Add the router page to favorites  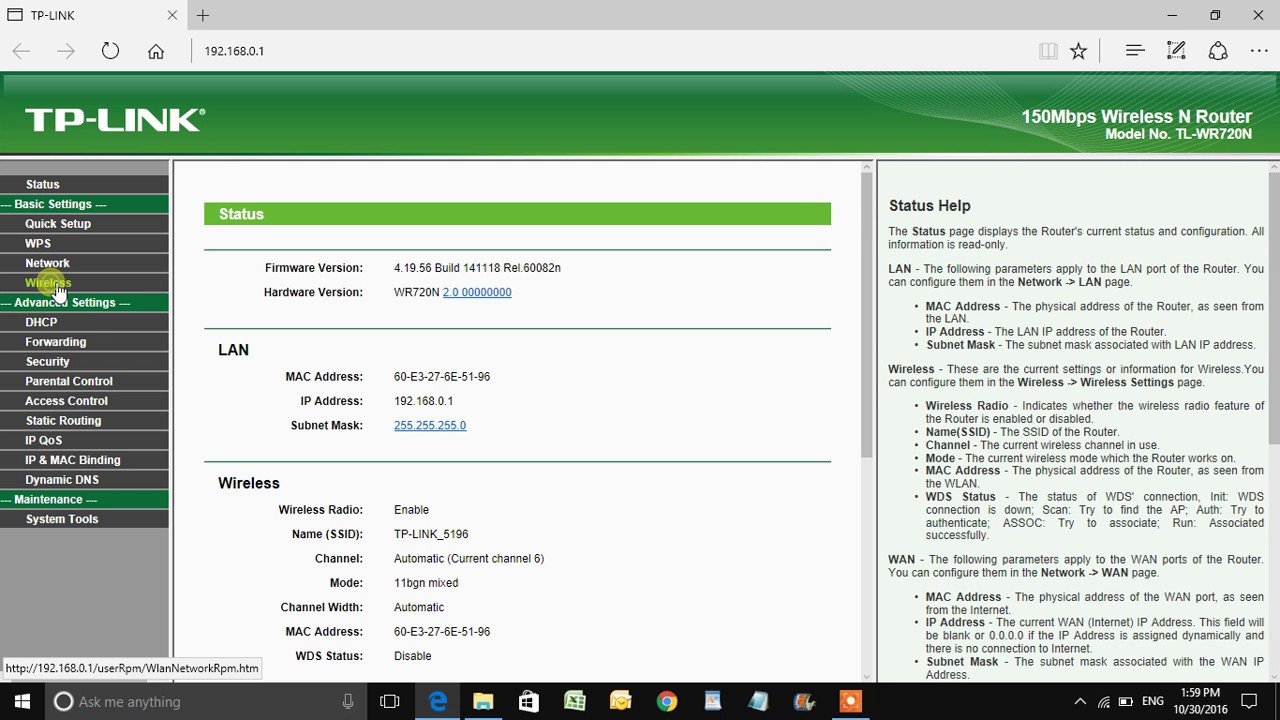[1079, 50]
